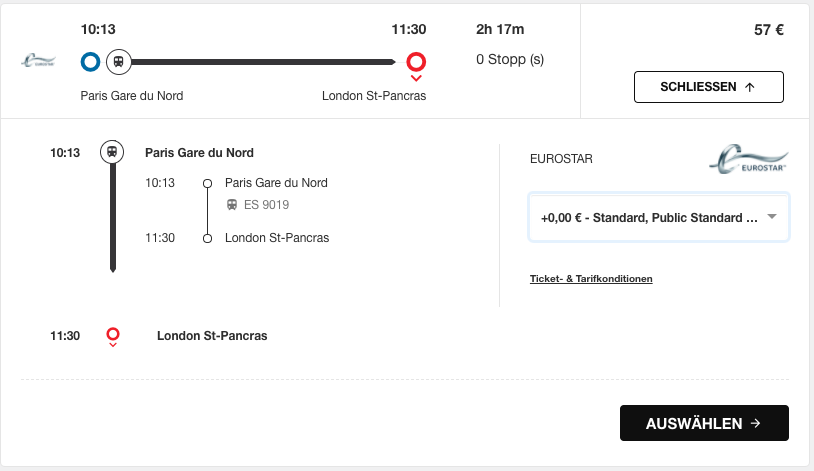
Task: Click the 2h 17m duration text
Action: click(500, 30)
